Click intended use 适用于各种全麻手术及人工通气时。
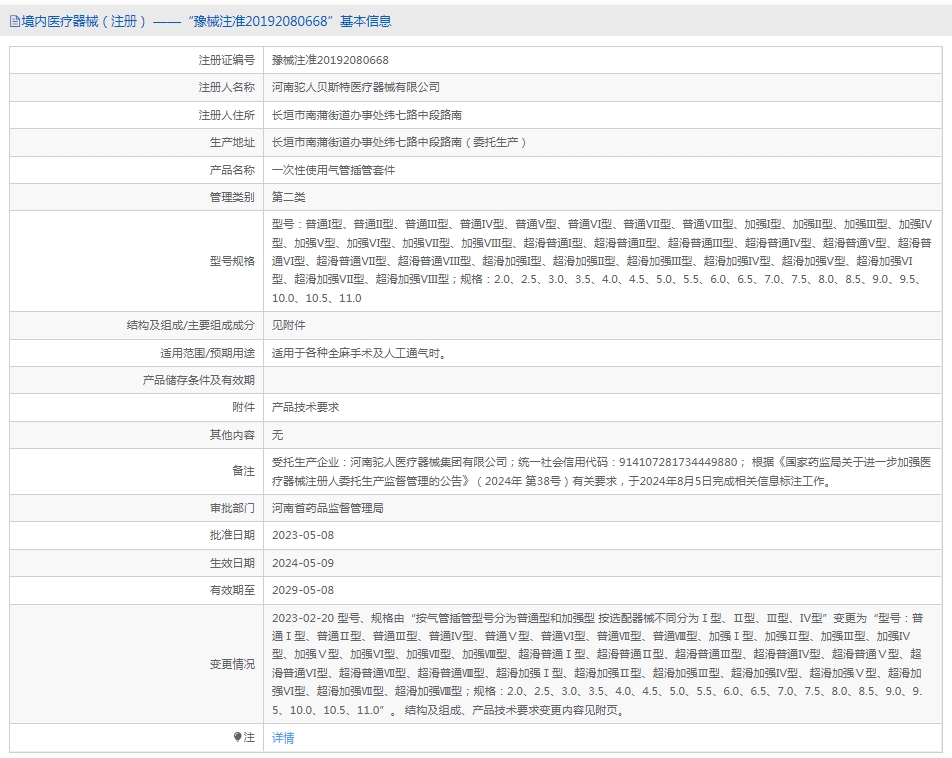 [361, 353]
